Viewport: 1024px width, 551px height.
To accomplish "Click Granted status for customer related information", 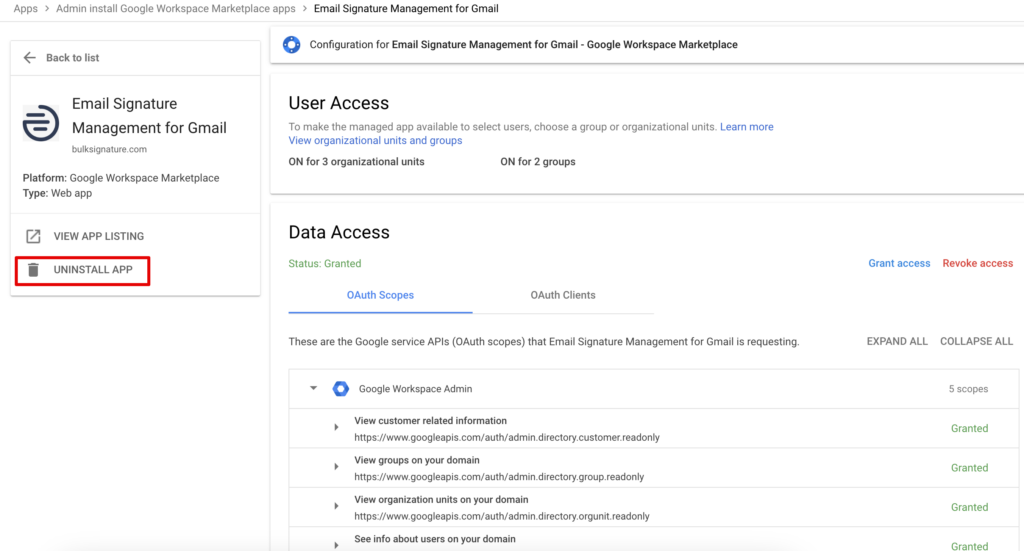I will click(x=969, y=428).
